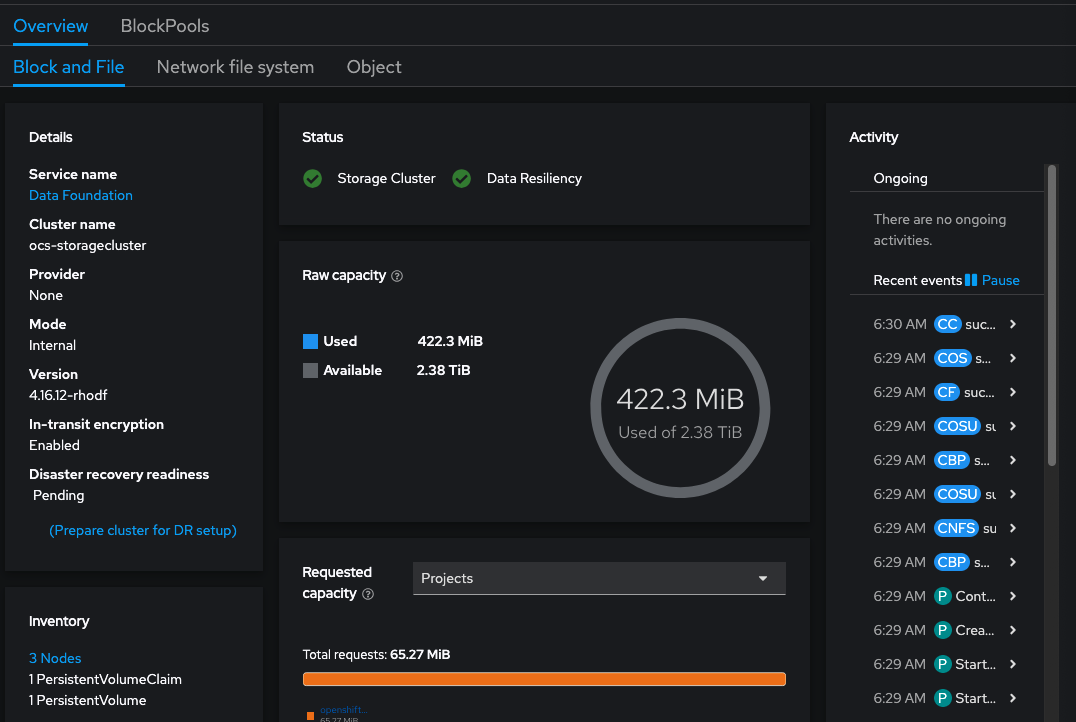Expand the Crea... event row chevron

(x=1013, y=630)
